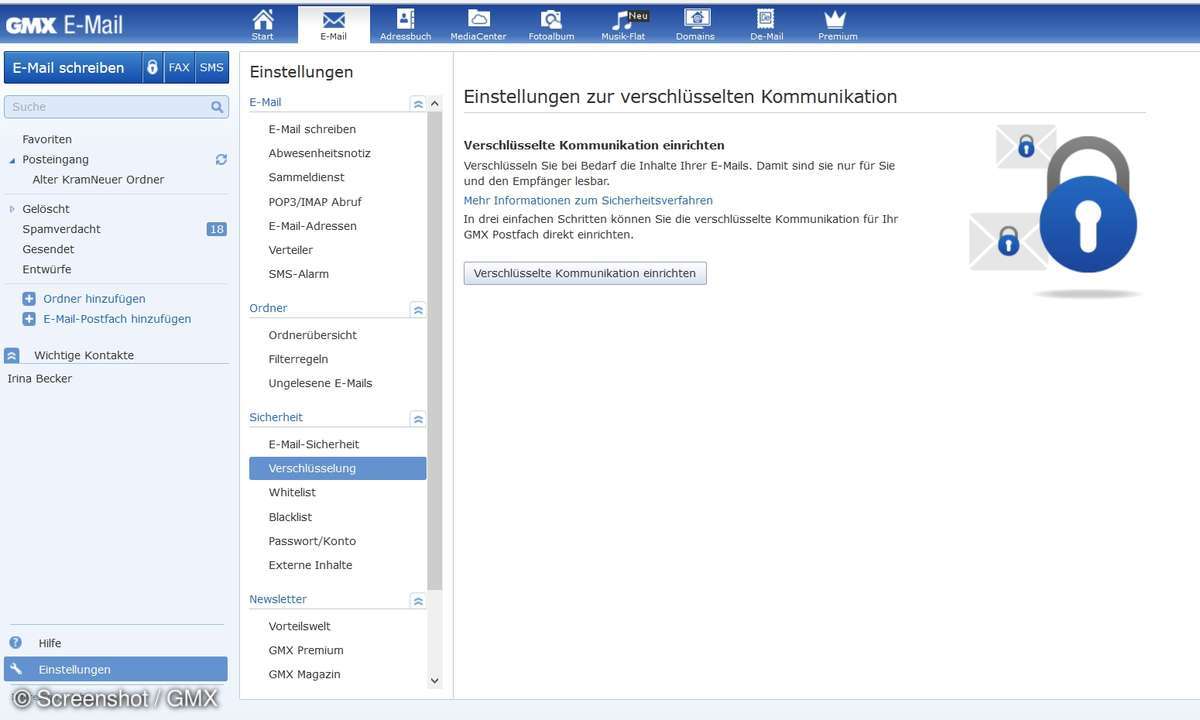Collapse the Newsletter settings section
Viewport: 1200px width, 720px height.
coord(418,601)
